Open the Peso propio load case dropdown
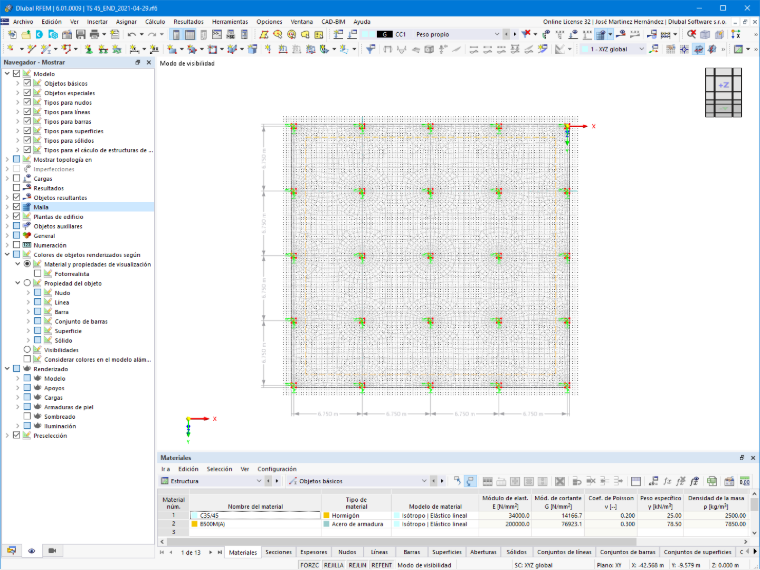The image size is (760, 570). tap(496, 34)
